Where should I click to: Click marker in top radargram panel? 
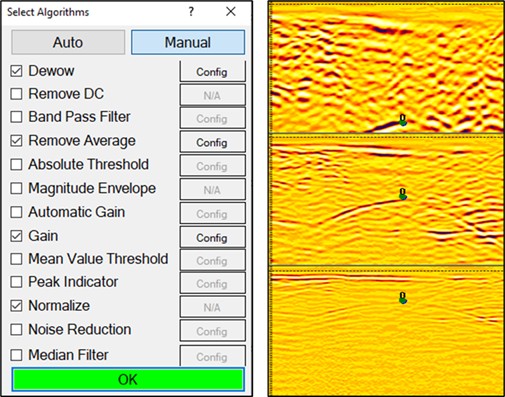tap(403, 120)
